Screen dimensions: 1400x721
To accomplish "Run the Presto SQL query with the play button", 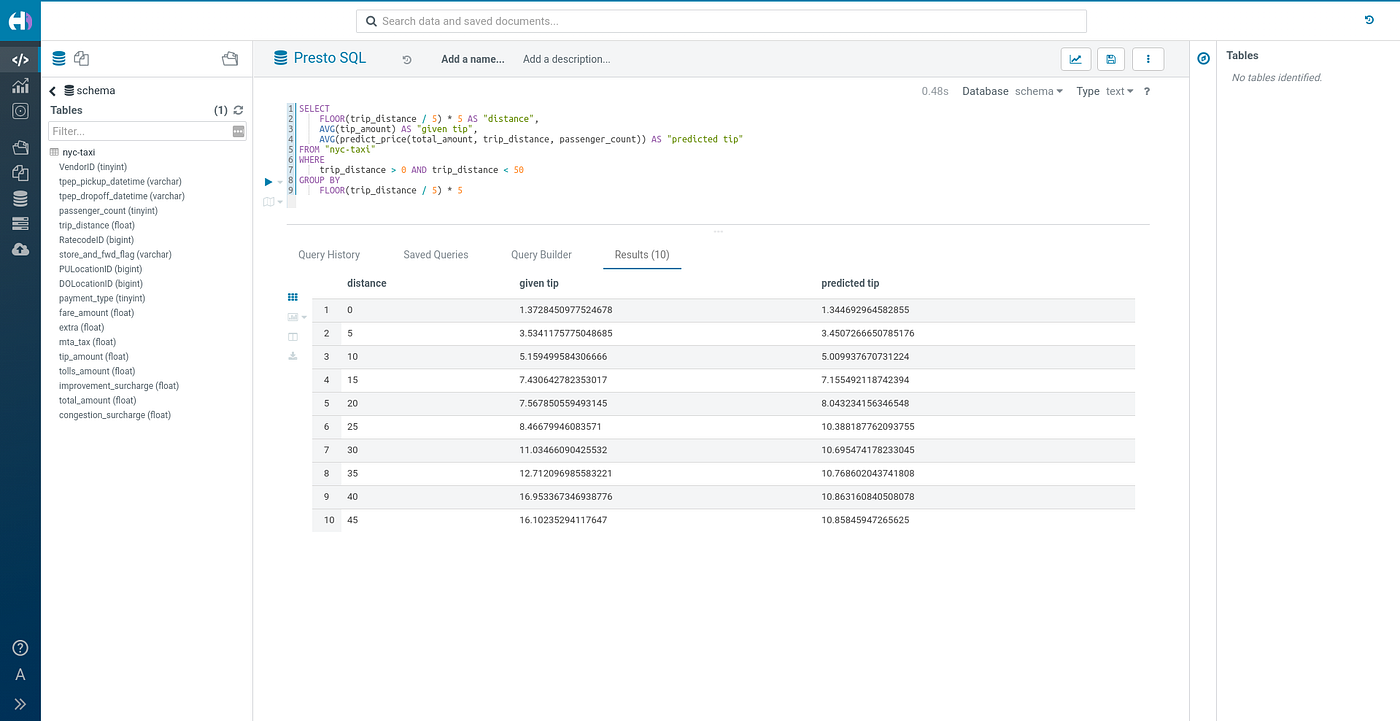I will 266,182.
